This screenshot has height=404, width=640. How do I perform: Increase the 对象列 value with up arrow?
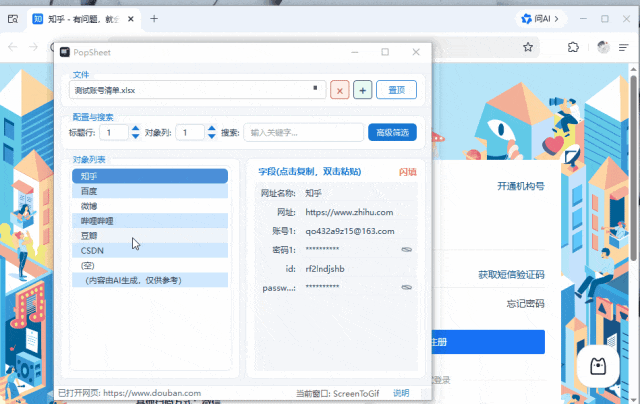[x=211, y=129]
